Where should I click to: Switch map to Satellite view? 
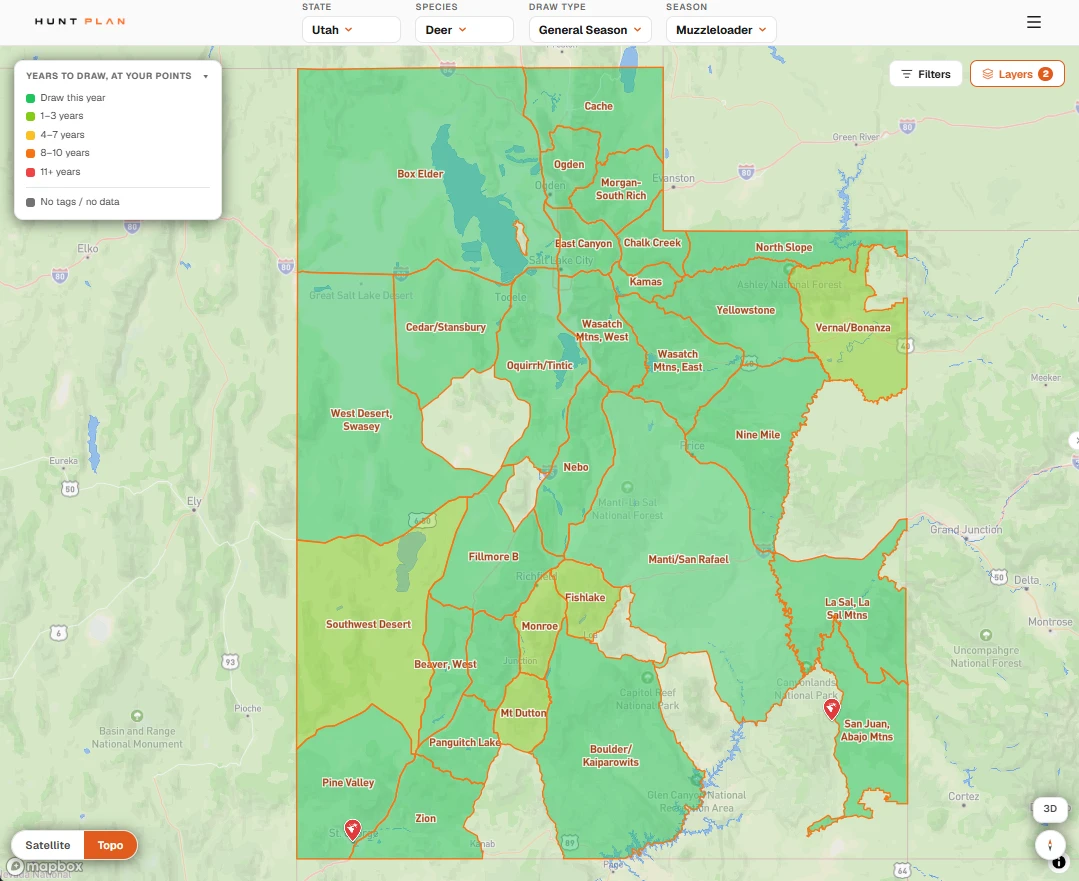(47, 845)
